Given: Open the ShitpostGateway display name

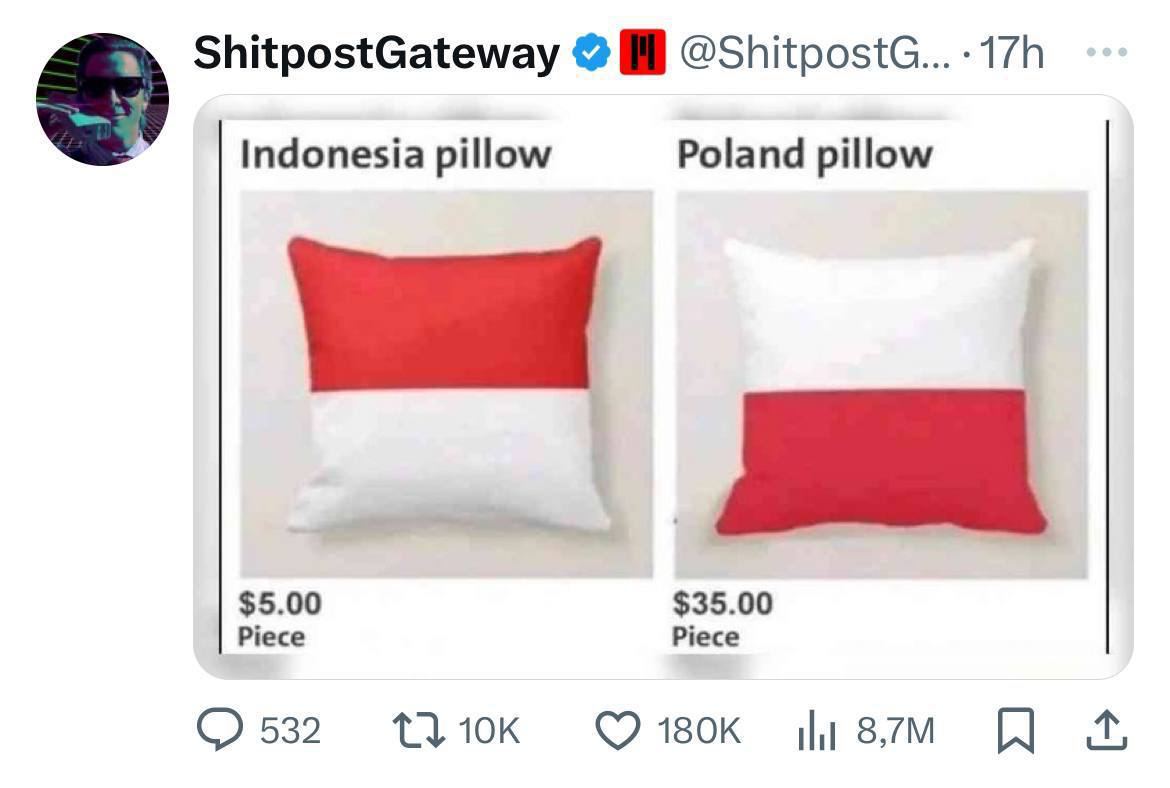Looking at the screenshot, I should click(x=377, y=54).
